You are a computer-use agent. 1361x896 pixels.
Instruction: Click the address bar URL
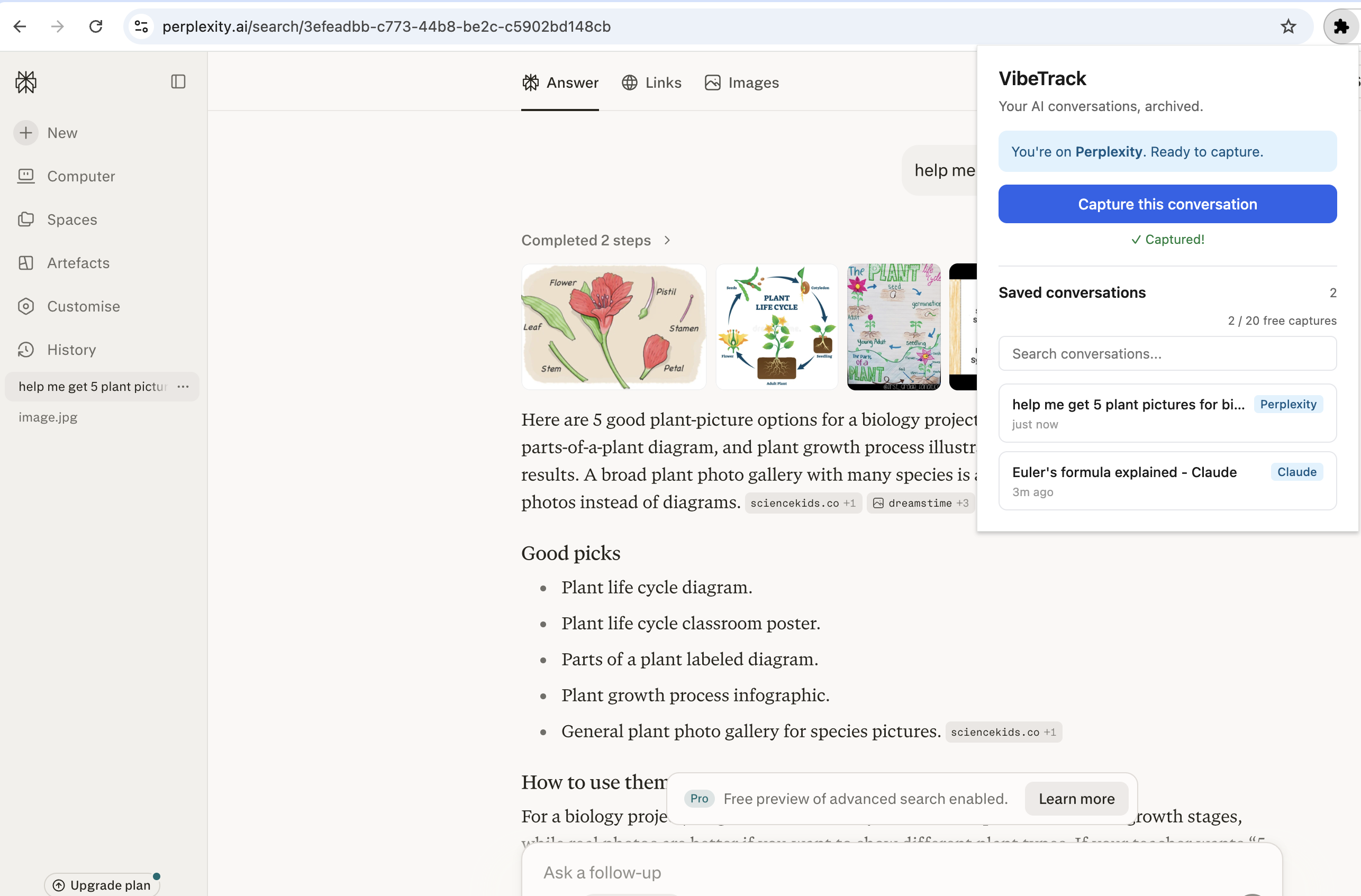[x=387, y=26]
